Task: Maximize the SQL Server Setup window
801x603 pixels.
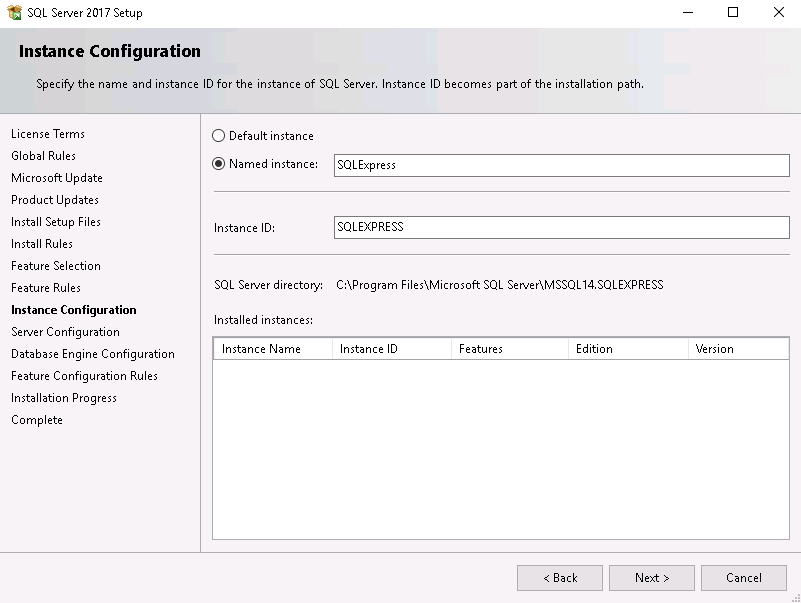Action: [733, 12]
